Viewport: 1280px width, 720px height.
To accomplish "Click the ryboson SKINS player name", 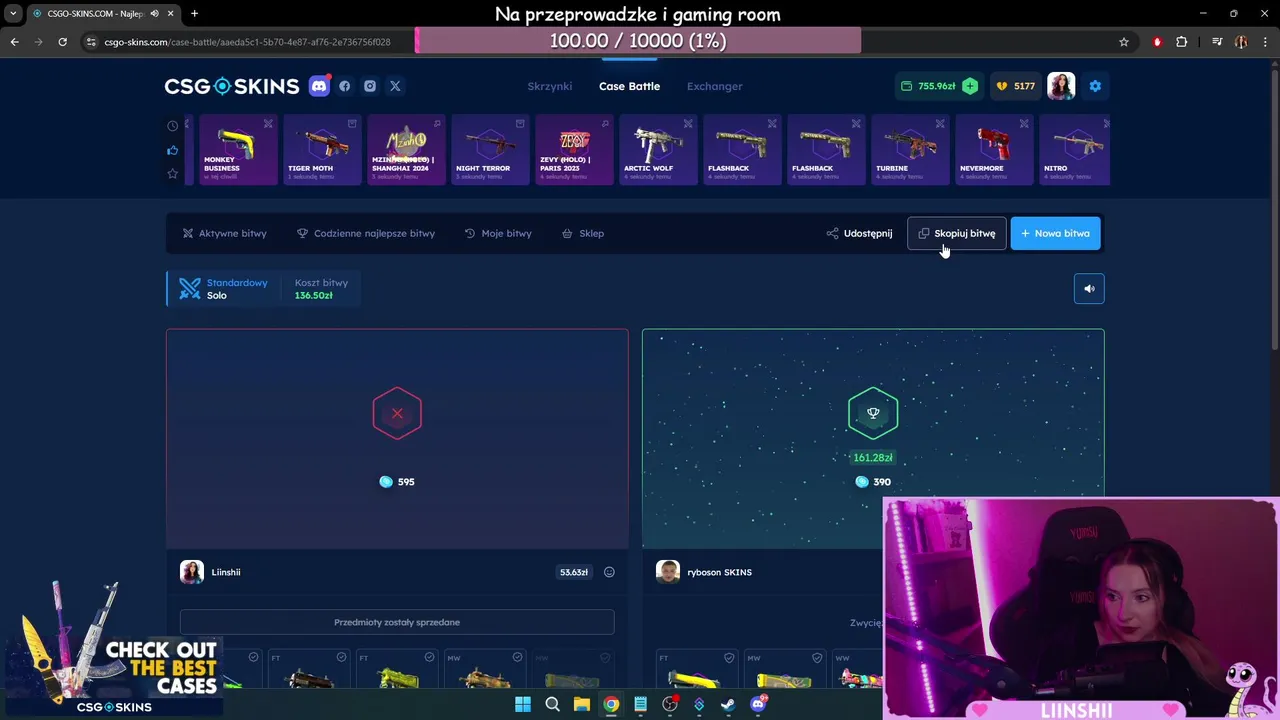I will (719, 572).
